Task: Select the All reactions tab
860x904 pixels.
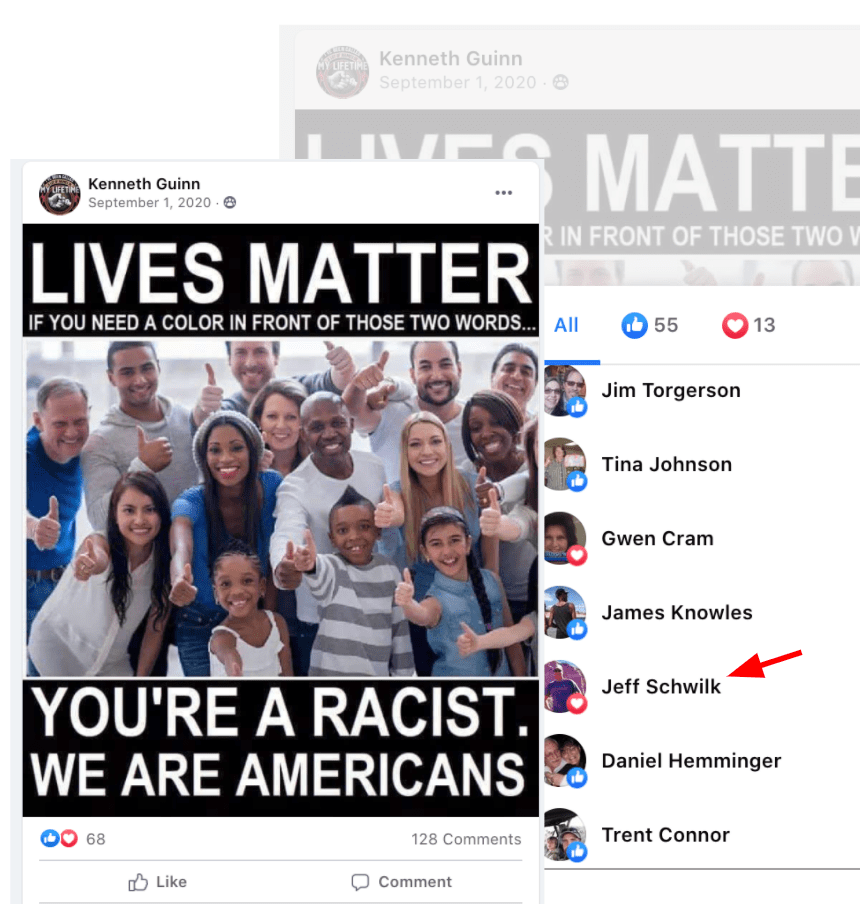Action: tap(566, 325)
